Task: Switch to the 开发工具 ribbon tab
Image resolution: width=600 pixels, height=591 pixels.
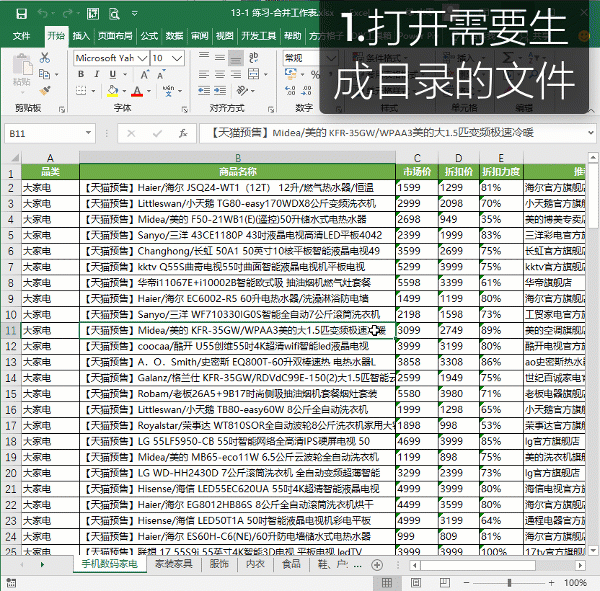Action: pyautogui.click(x=259, y=36)
